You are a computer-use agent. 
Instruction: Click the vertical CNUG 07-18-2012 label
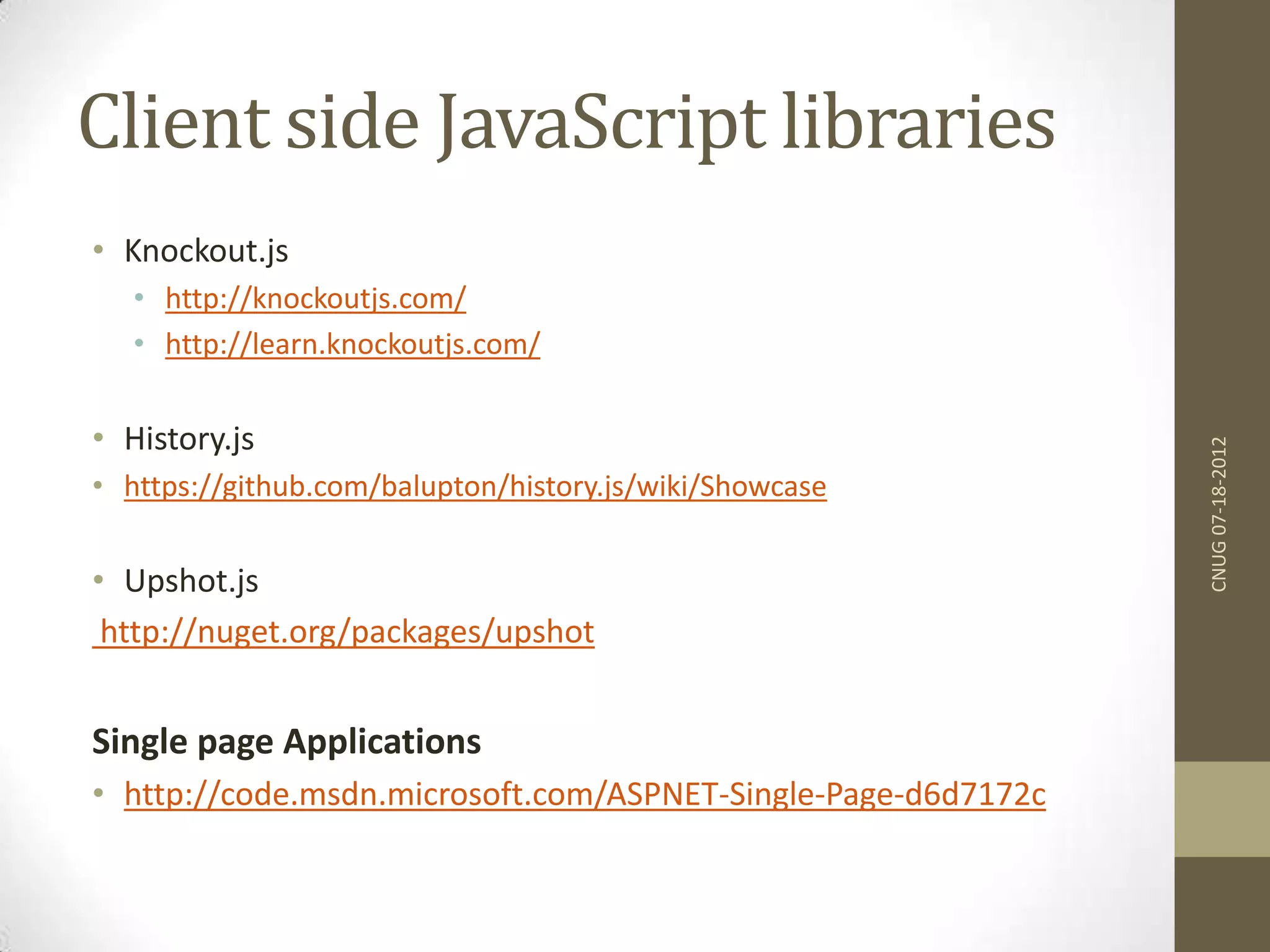[1219, 514]
